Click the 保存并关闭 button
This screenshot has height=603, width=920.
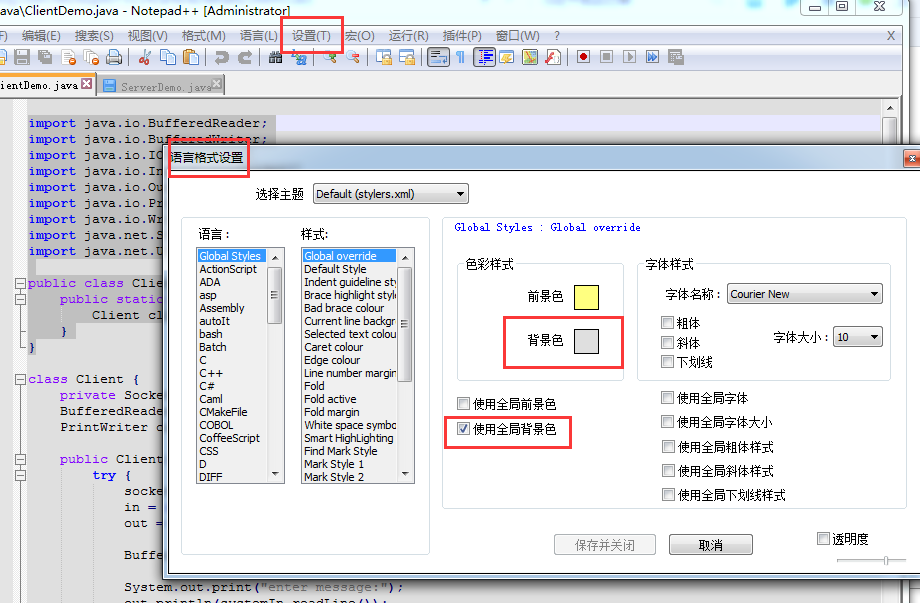(x=604, y=544)
